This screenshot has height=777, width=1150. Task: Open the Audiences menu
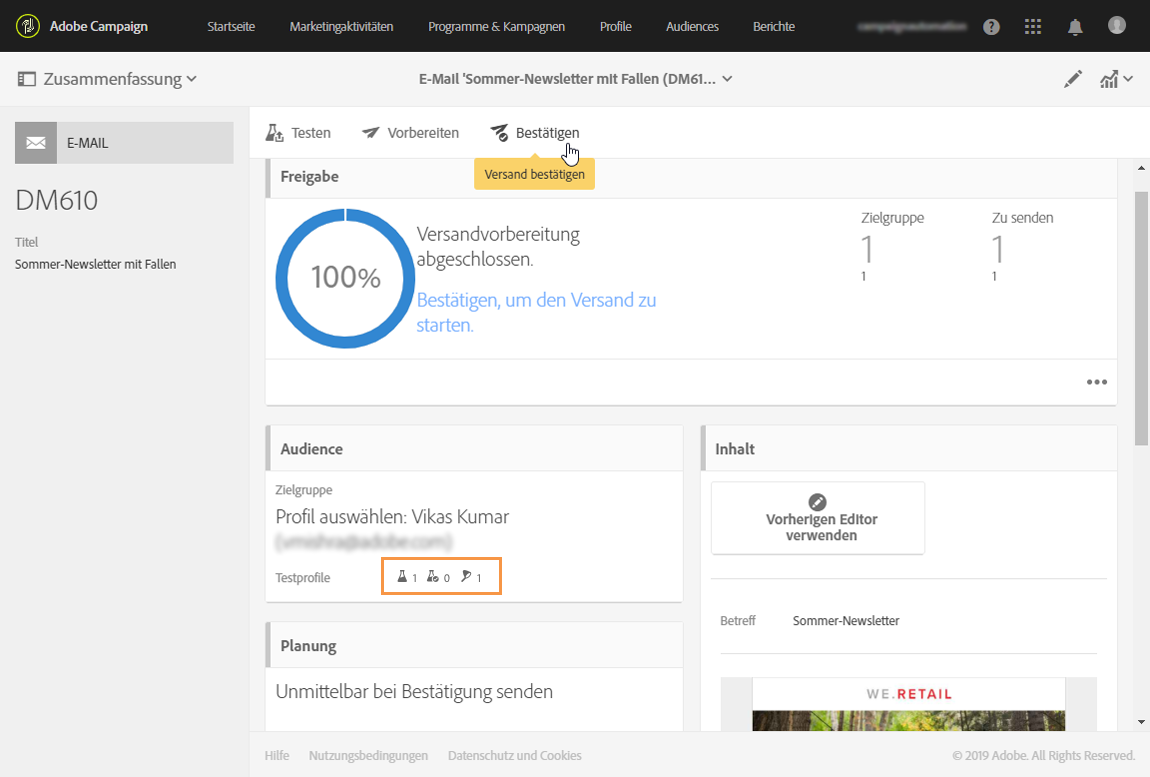692,26
